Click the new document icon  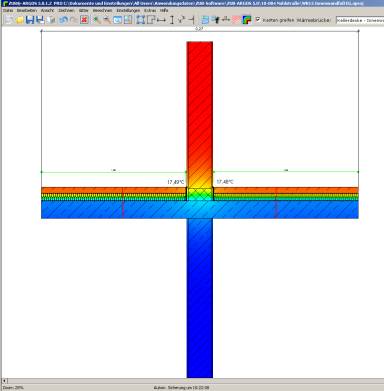tap(9, 20)
